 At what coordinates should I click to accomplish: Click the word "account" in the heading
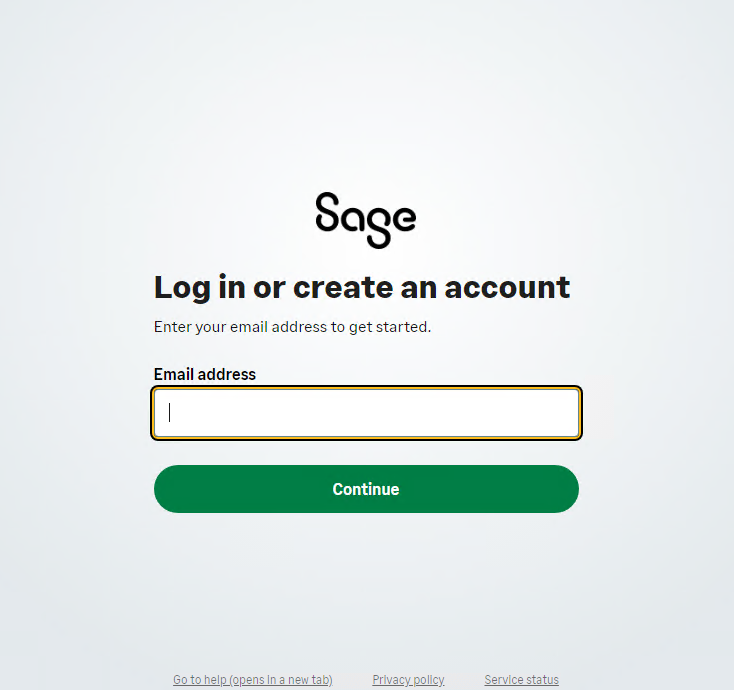pos(507,287)
